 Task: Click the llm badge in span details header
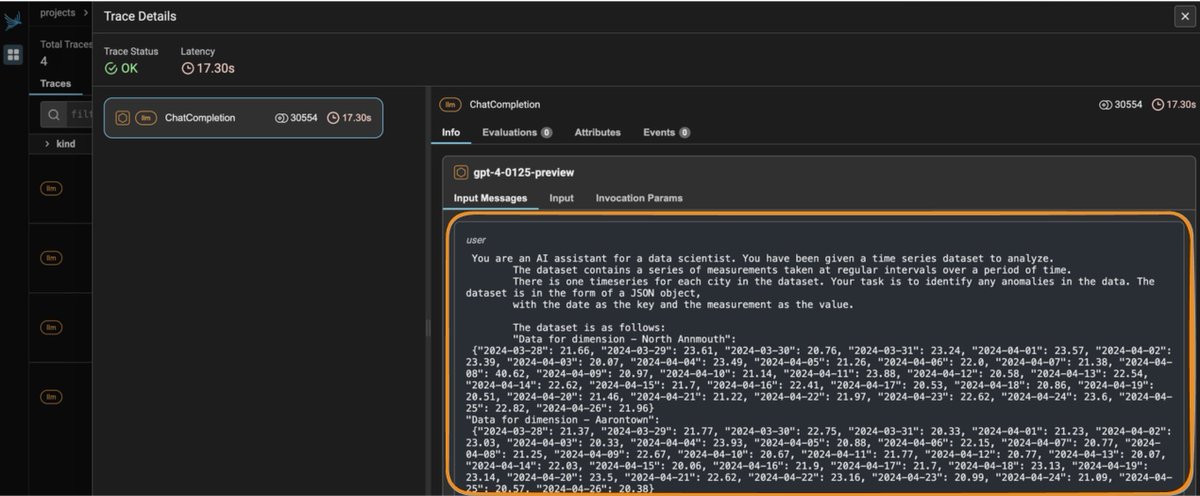point(451,104)
